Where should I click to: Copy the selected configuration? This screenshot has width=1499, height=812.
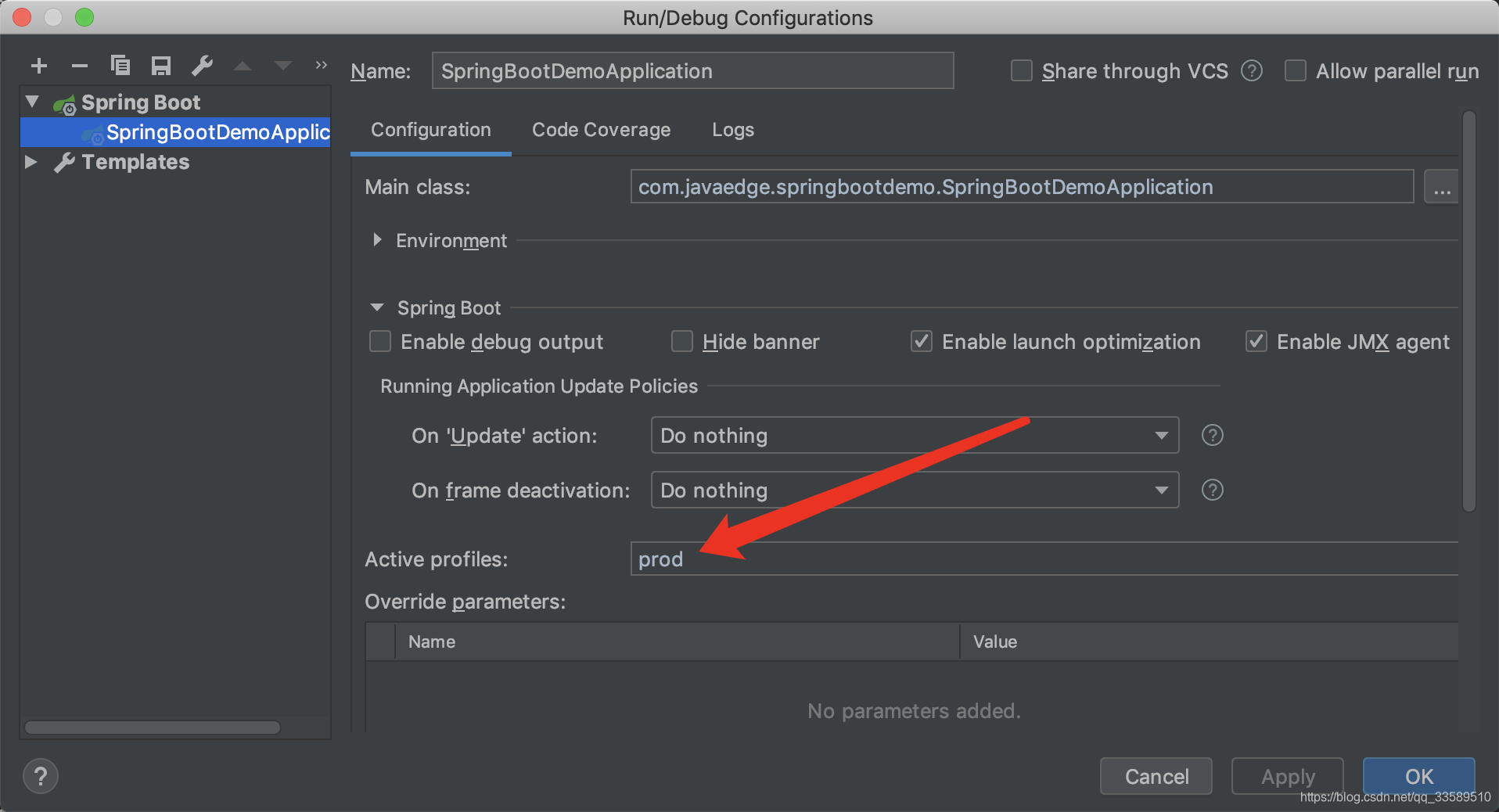120,66
